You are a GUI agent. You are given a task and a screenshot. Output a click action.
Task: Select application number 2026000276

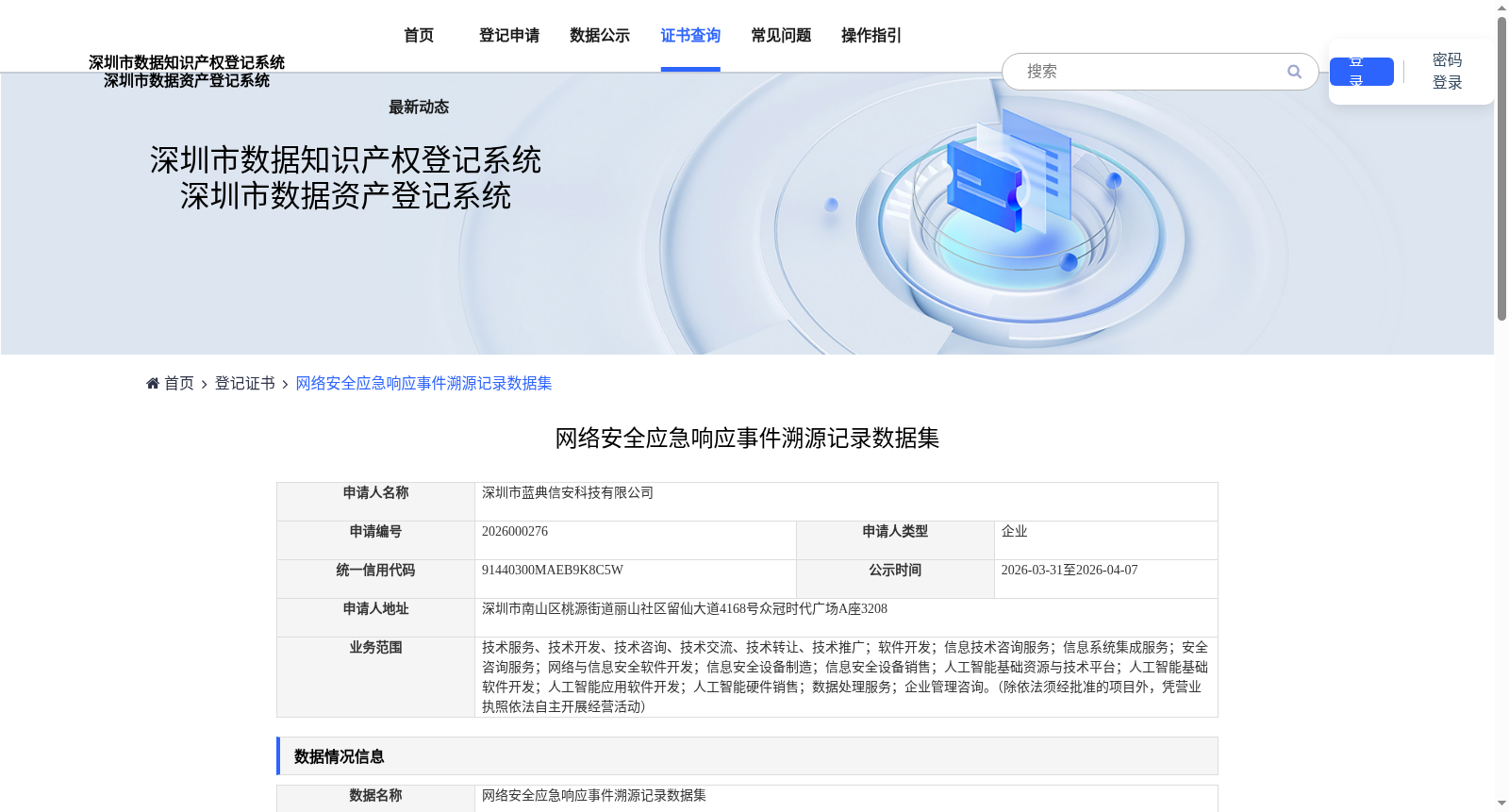coord(515,532)
